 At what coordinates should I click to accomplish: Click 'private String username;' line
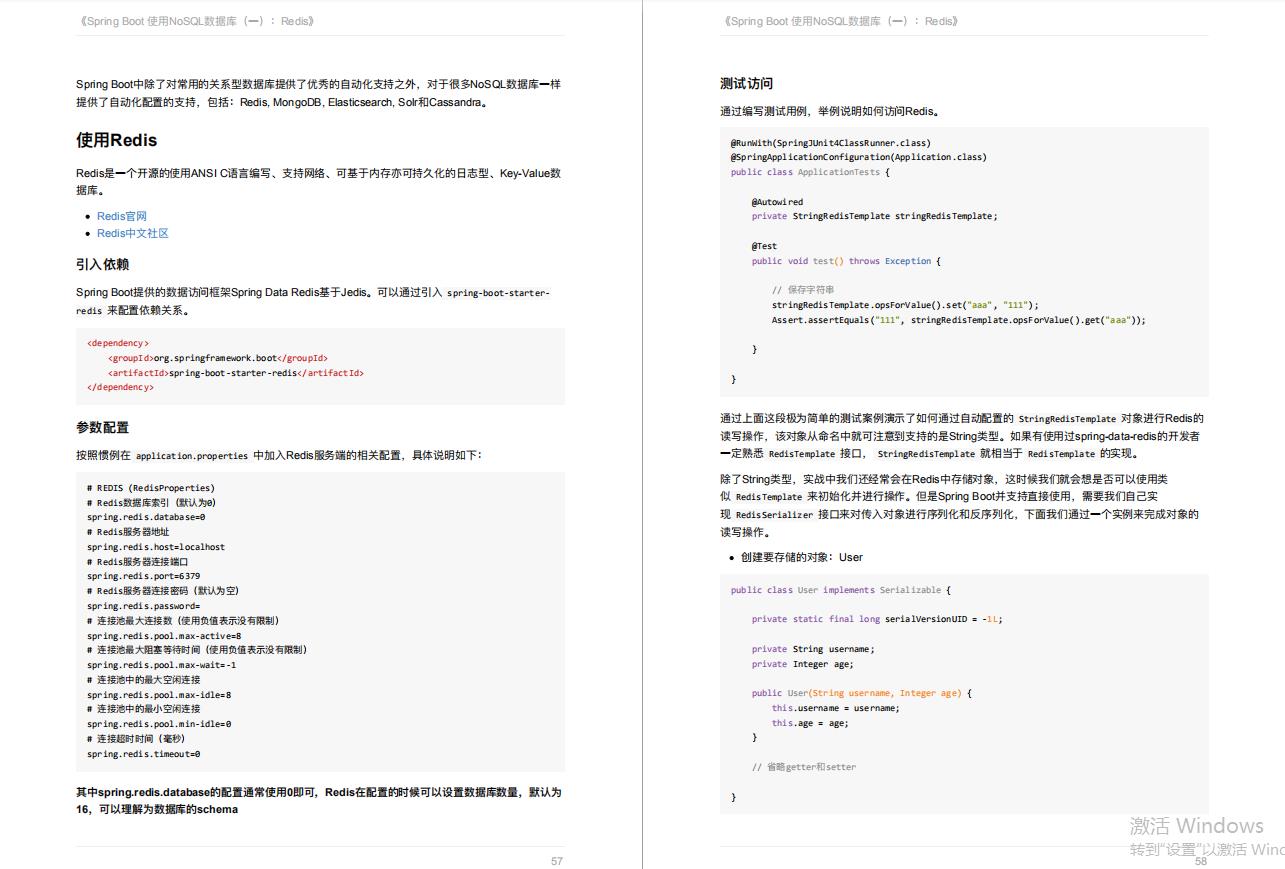[813, 649]
